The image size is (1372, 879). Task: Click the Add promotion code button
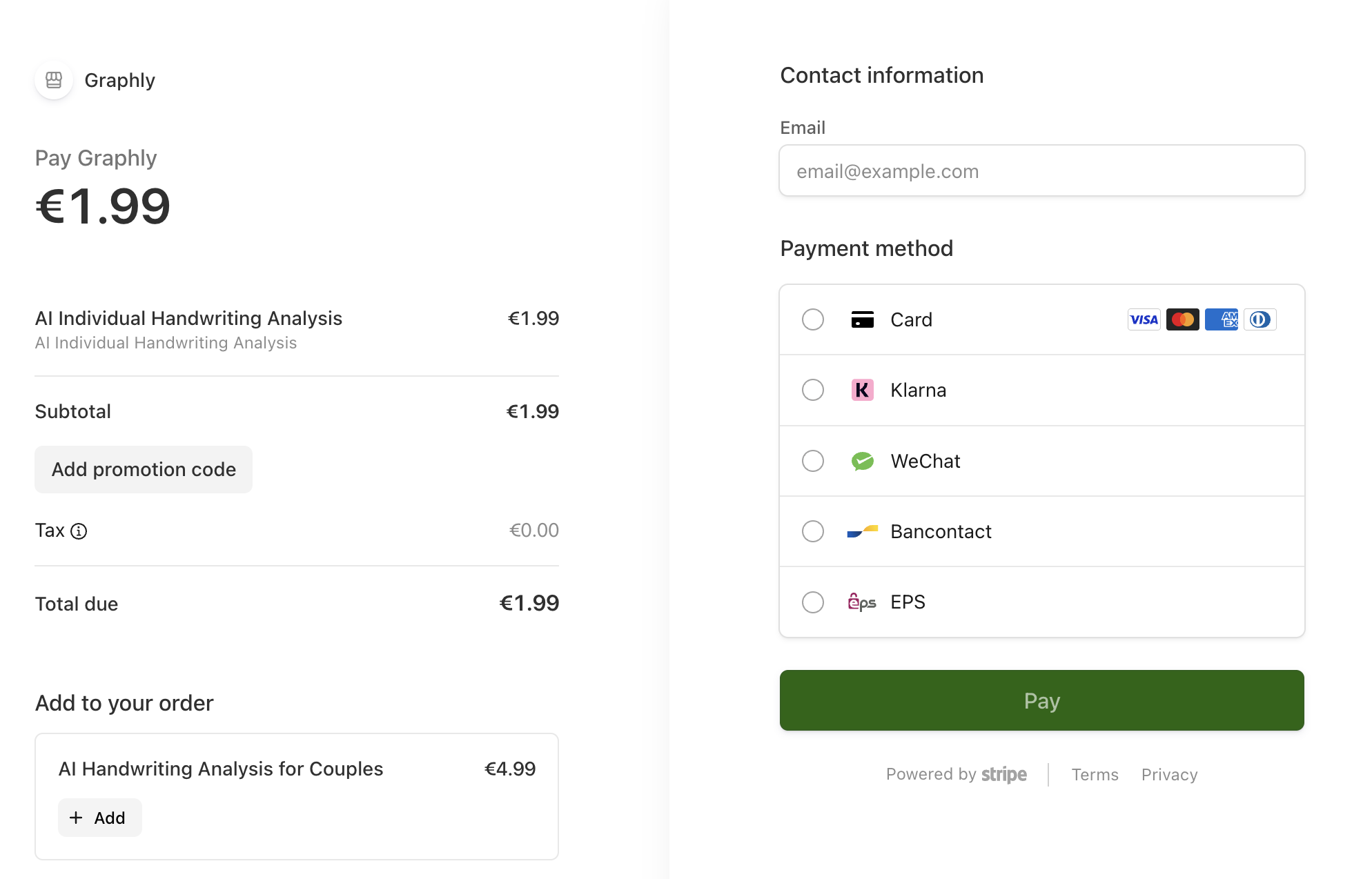[x=144, y=469]
